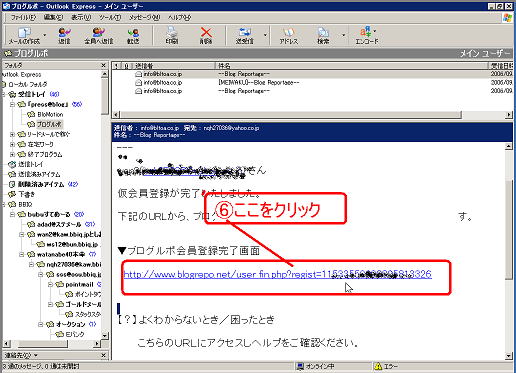The image size is (516, 373).
Task: Click the message preview vertical scrollbar down arrow
Action: pos(509,356)
